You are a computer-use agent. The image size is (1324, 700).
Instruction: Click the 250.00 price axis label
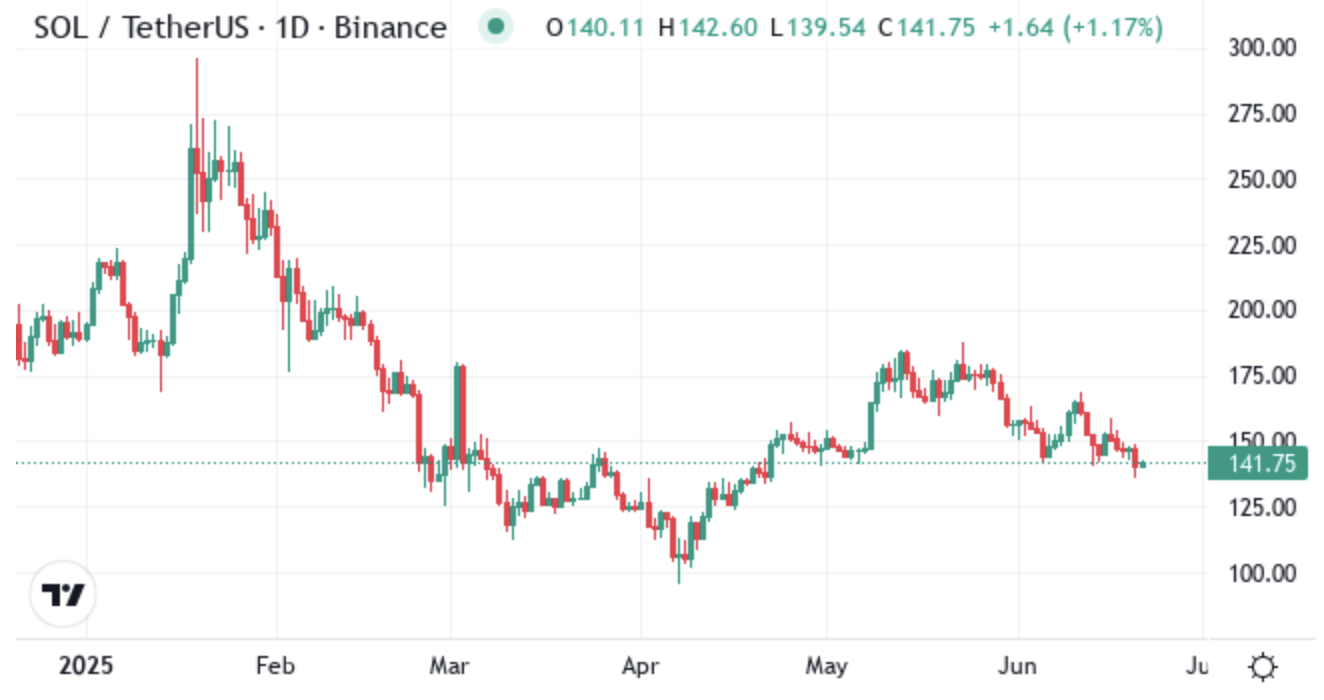pos(1261,180)
